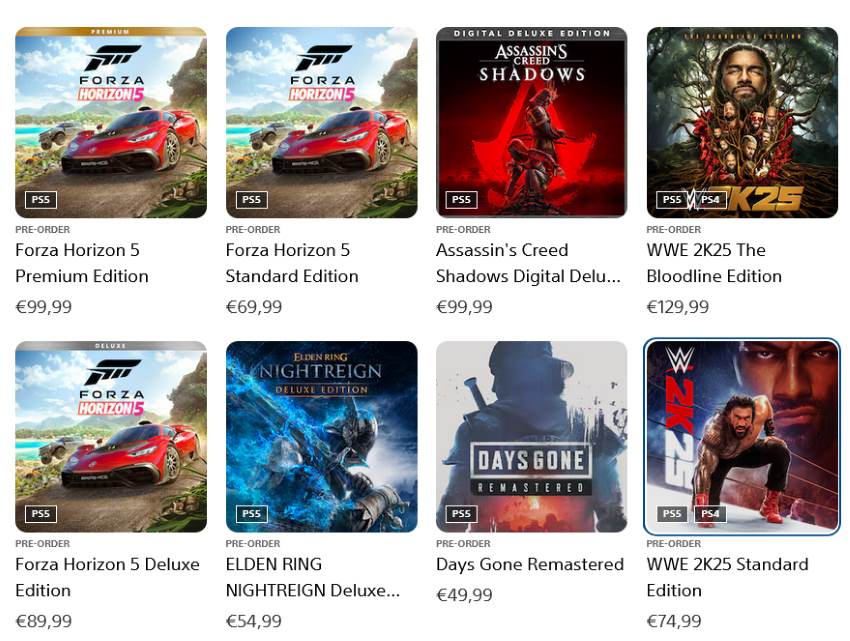Open the Forza Horizon 5 Standard Edition cover art

coord(321,123)
